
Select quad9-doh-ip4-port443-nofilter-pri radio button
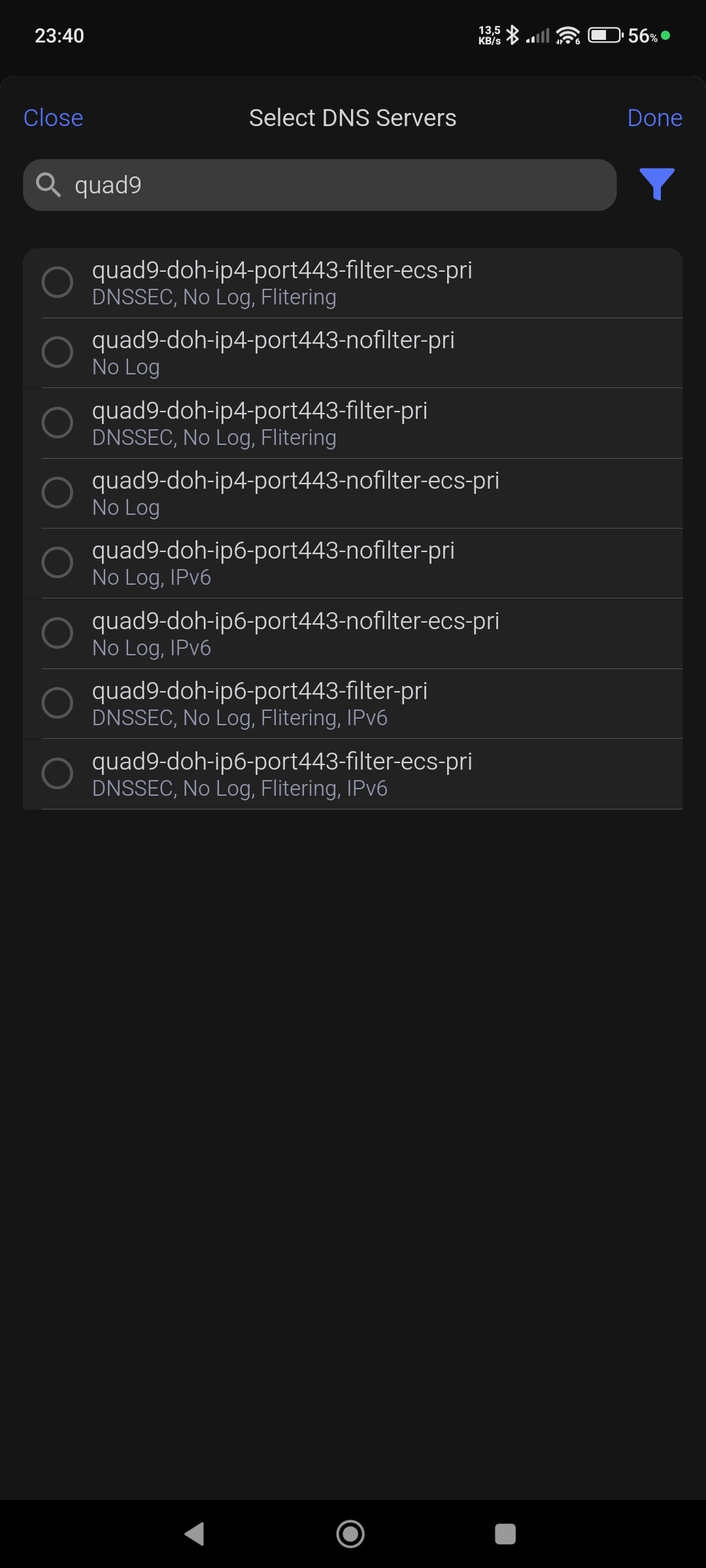coord(58,352)
